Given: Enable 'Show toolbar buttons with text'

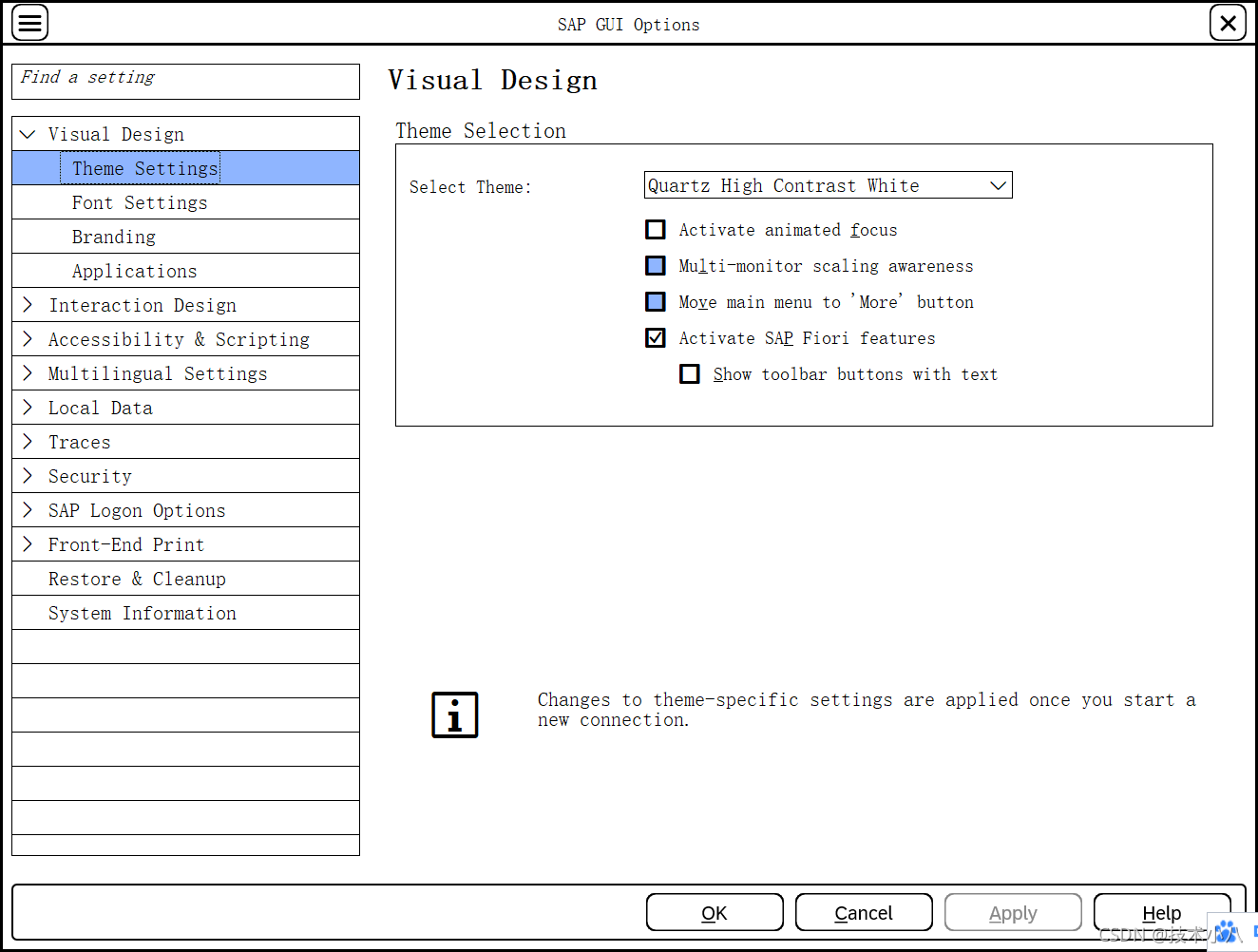Looking at the screenshot, I should point(690,373).
